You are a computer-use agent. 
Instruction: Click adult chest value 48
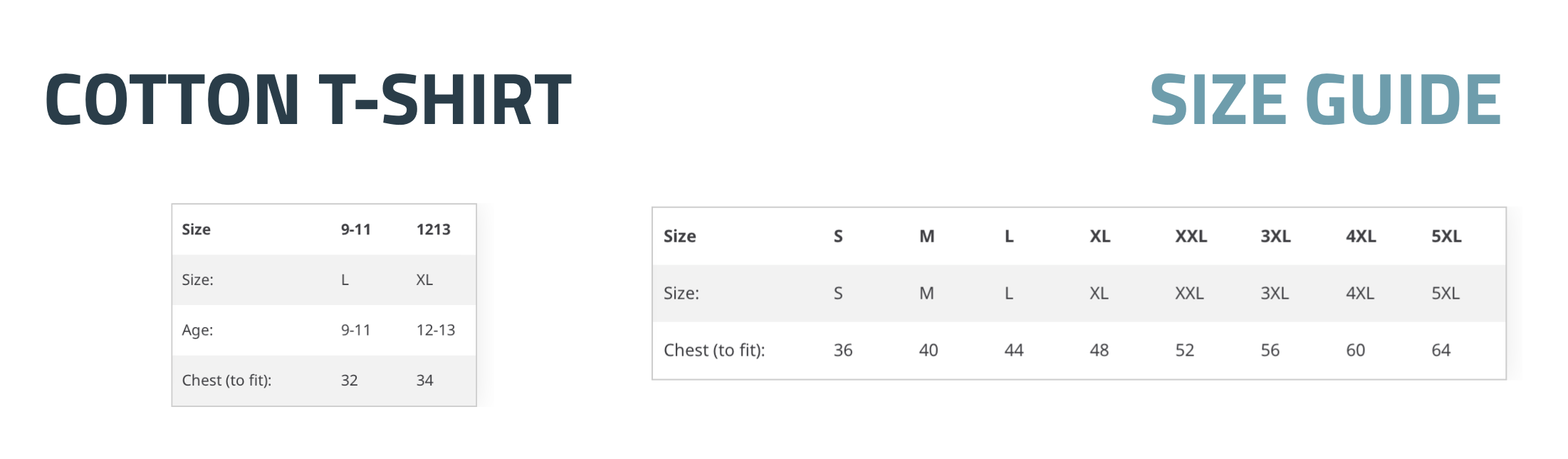(x=1099, y=350)
